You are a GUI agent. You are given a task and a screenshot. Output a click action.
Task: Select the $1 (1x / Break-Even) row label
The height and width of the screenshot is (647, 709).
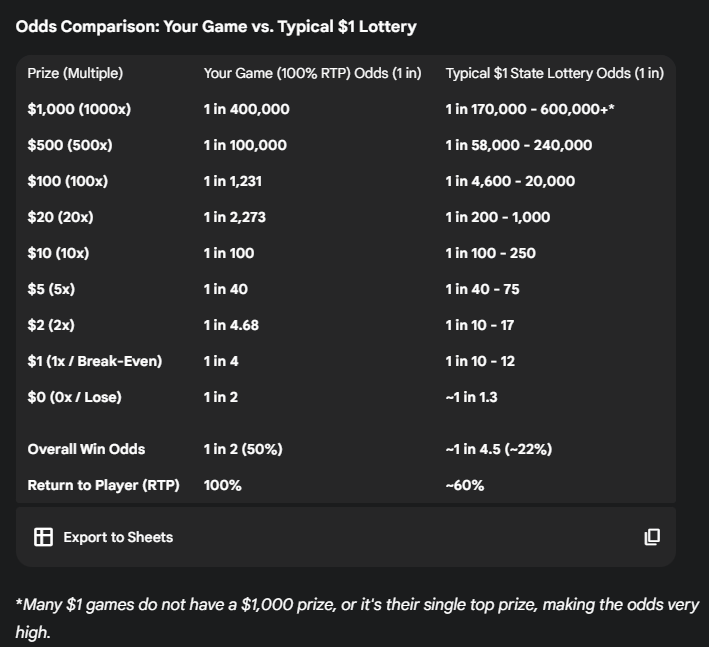pyautogui.click(x=94, y=361)
